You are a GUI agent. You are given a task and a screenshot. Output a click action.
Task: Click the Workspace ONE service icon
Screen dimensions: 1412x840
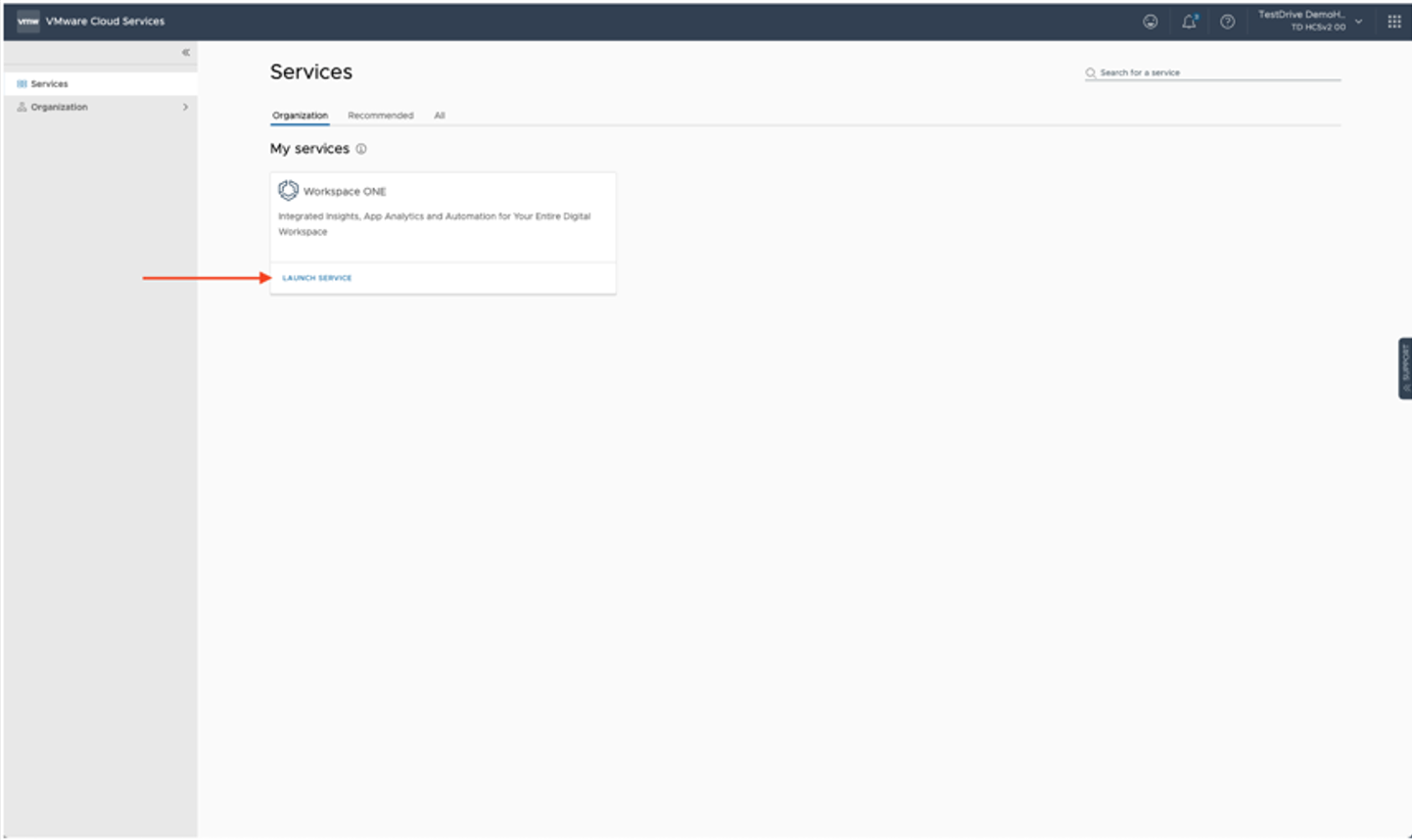pyautogui.click(x=288, y=191)
